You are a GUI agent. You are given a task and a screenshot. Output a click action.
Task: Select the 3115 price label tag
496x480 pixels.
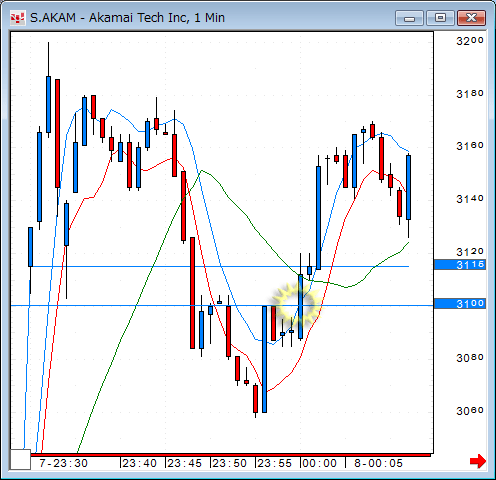tap(460, 265)
